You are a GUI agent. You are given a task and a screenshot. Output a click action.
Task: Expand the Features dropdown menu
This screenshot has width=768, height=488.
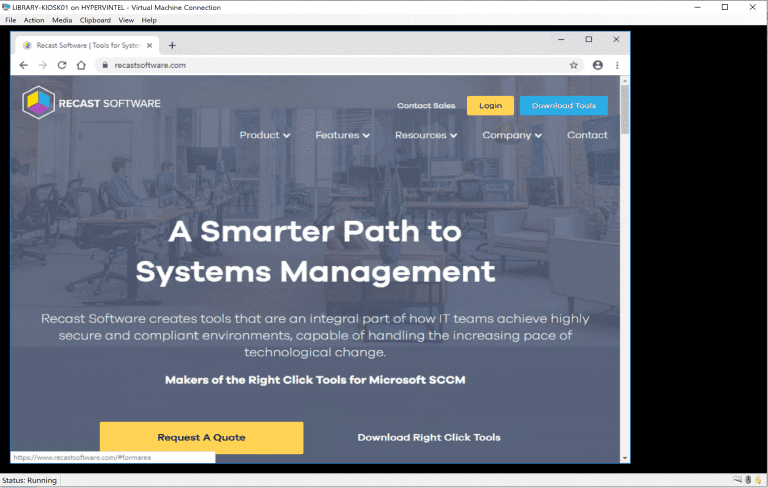[342, 135]
